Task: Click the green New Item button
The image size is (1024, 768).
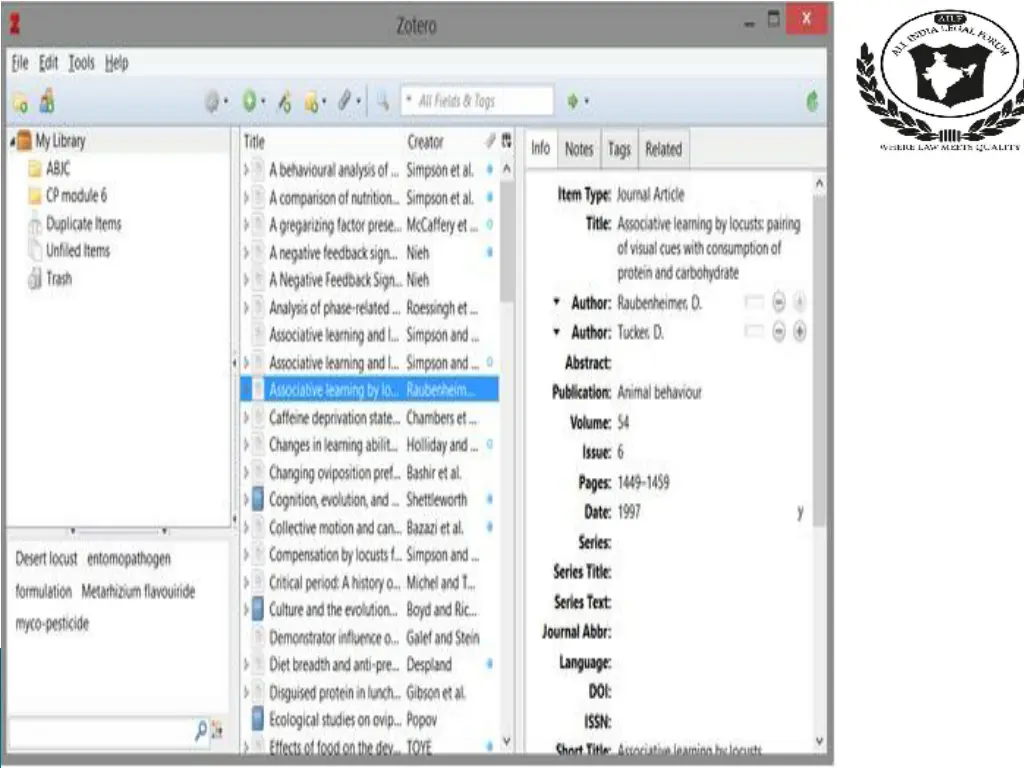Action: [x=249, y=101]
